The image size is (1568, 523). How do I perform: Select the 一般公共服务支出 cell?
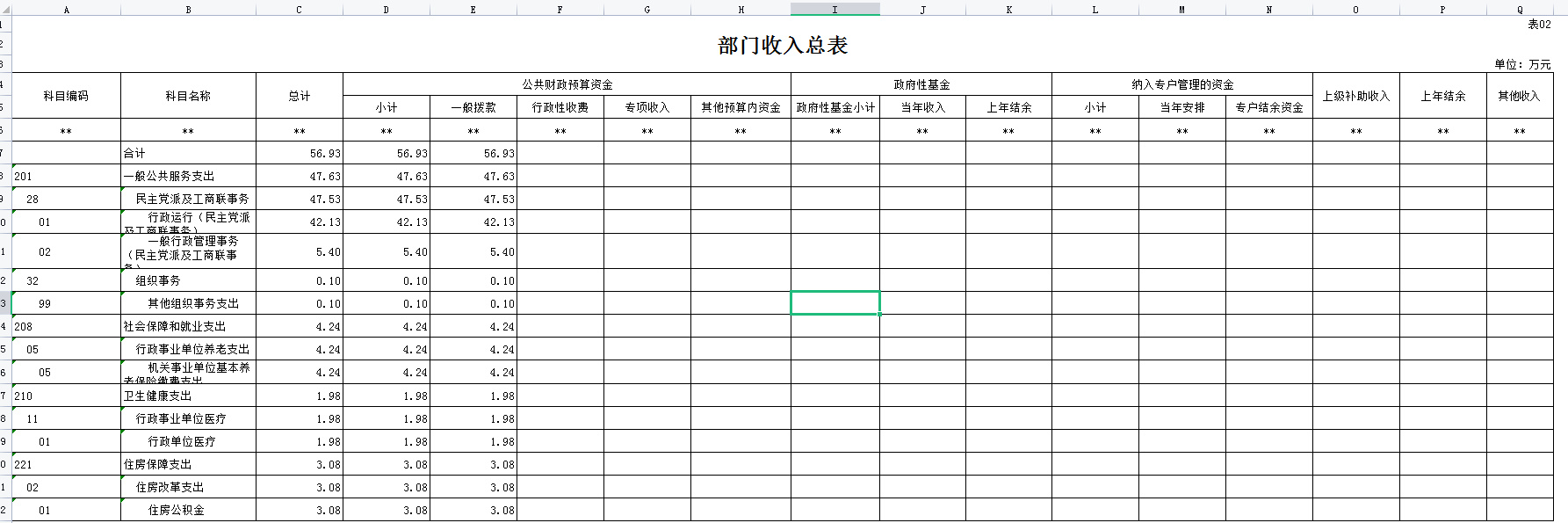(x=188, y=176)
